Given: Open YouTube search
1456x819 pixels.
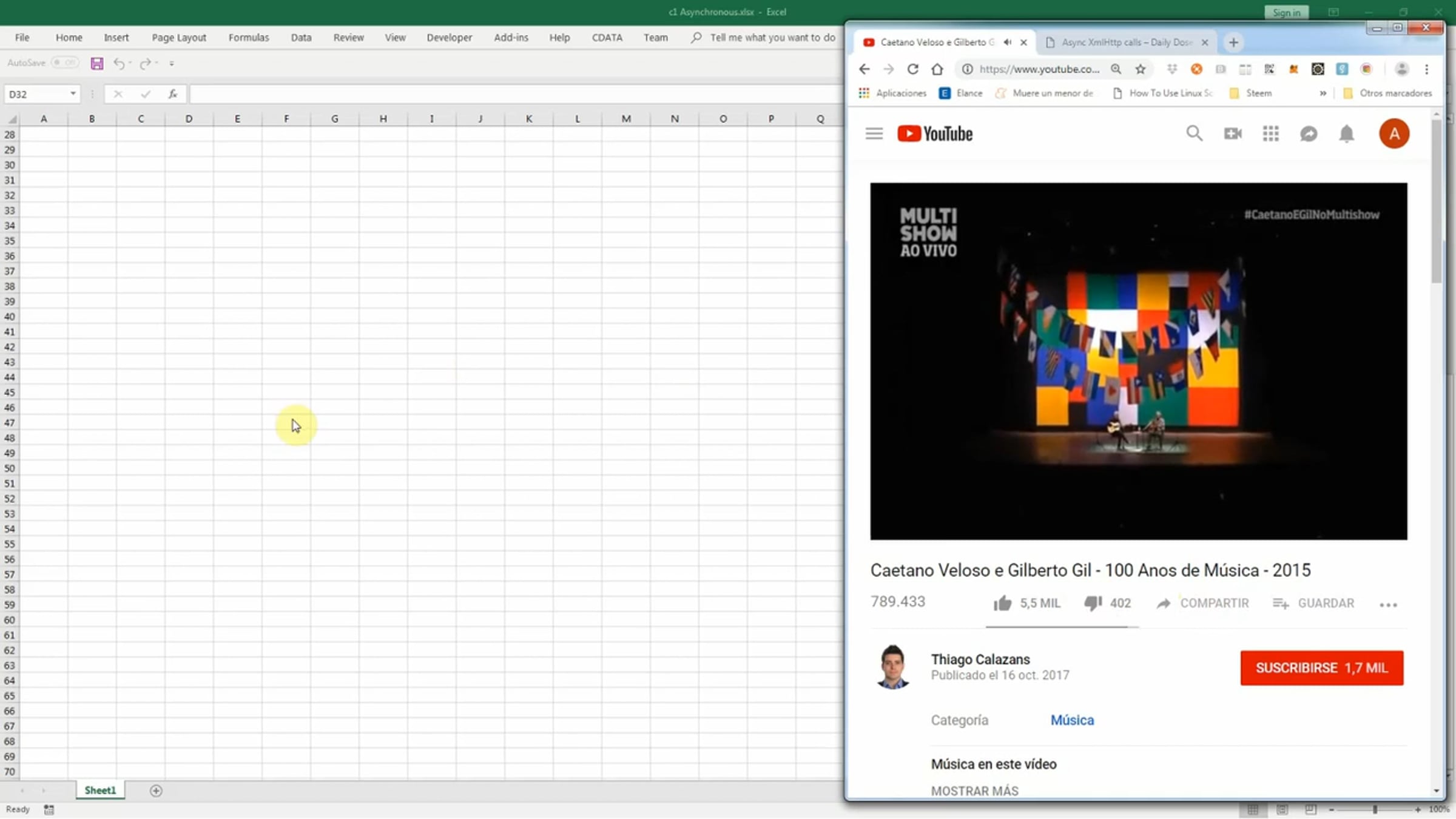Looking at the screenshot, I should (1195, 133).
